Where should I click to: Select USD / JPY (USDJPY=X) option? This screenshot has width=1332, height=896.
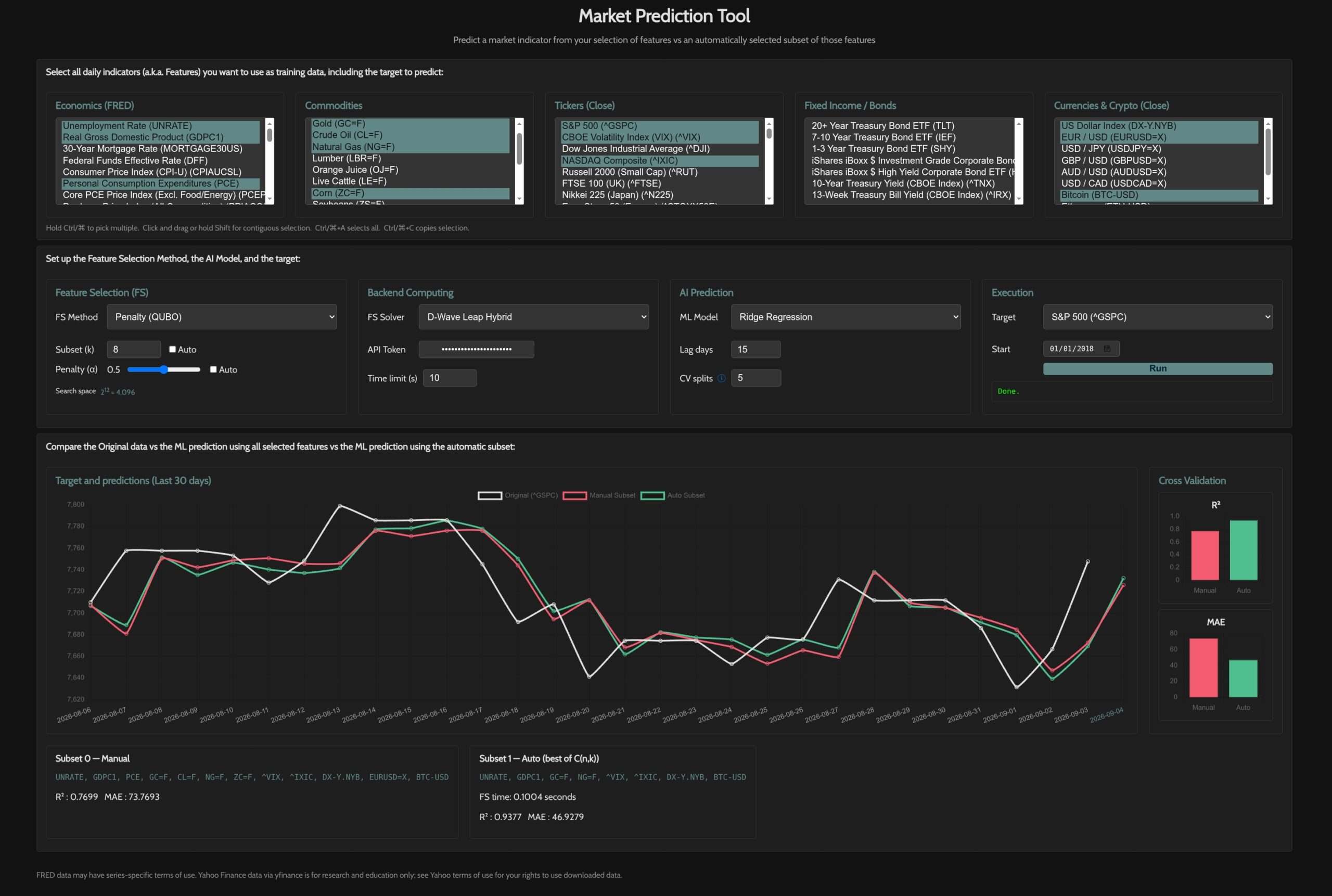[x=1159, y=149]
